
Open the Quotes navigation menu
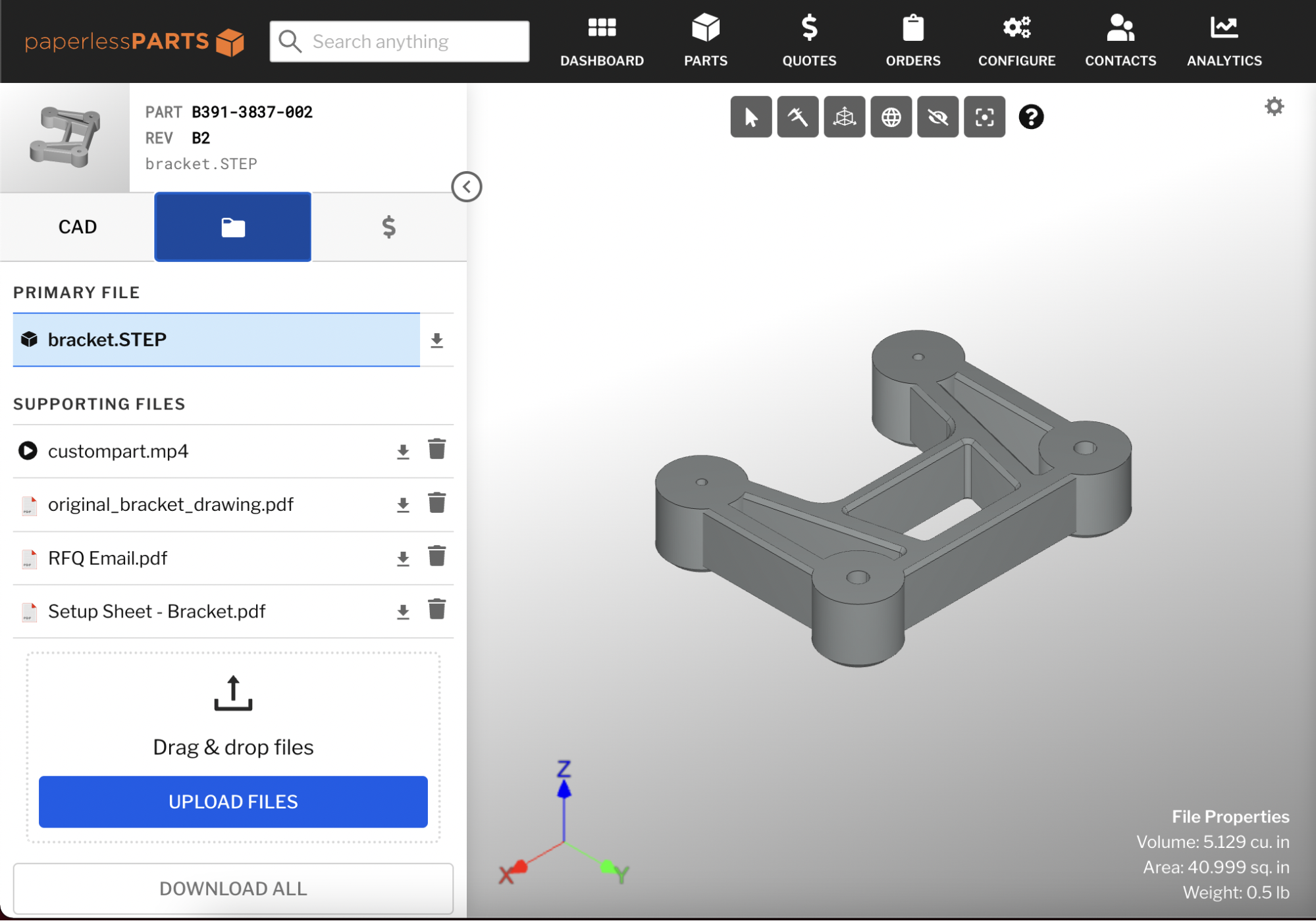pyautogui.click(x=809, y=41)
